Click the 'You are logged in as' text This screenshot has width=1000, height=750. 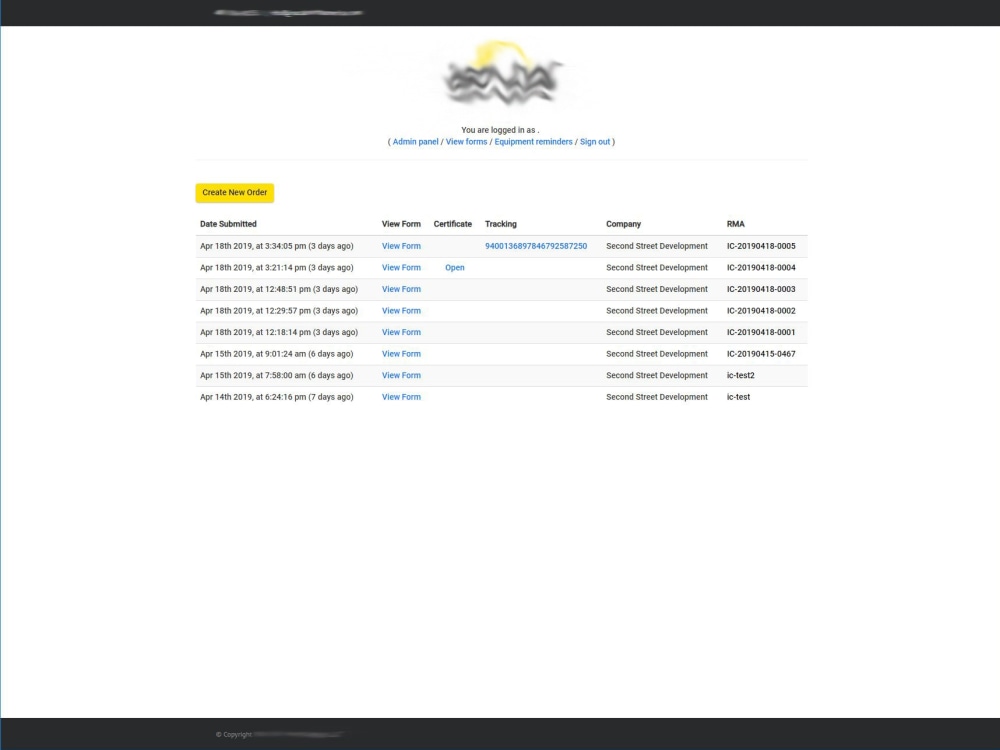click(x=500, y=130)
